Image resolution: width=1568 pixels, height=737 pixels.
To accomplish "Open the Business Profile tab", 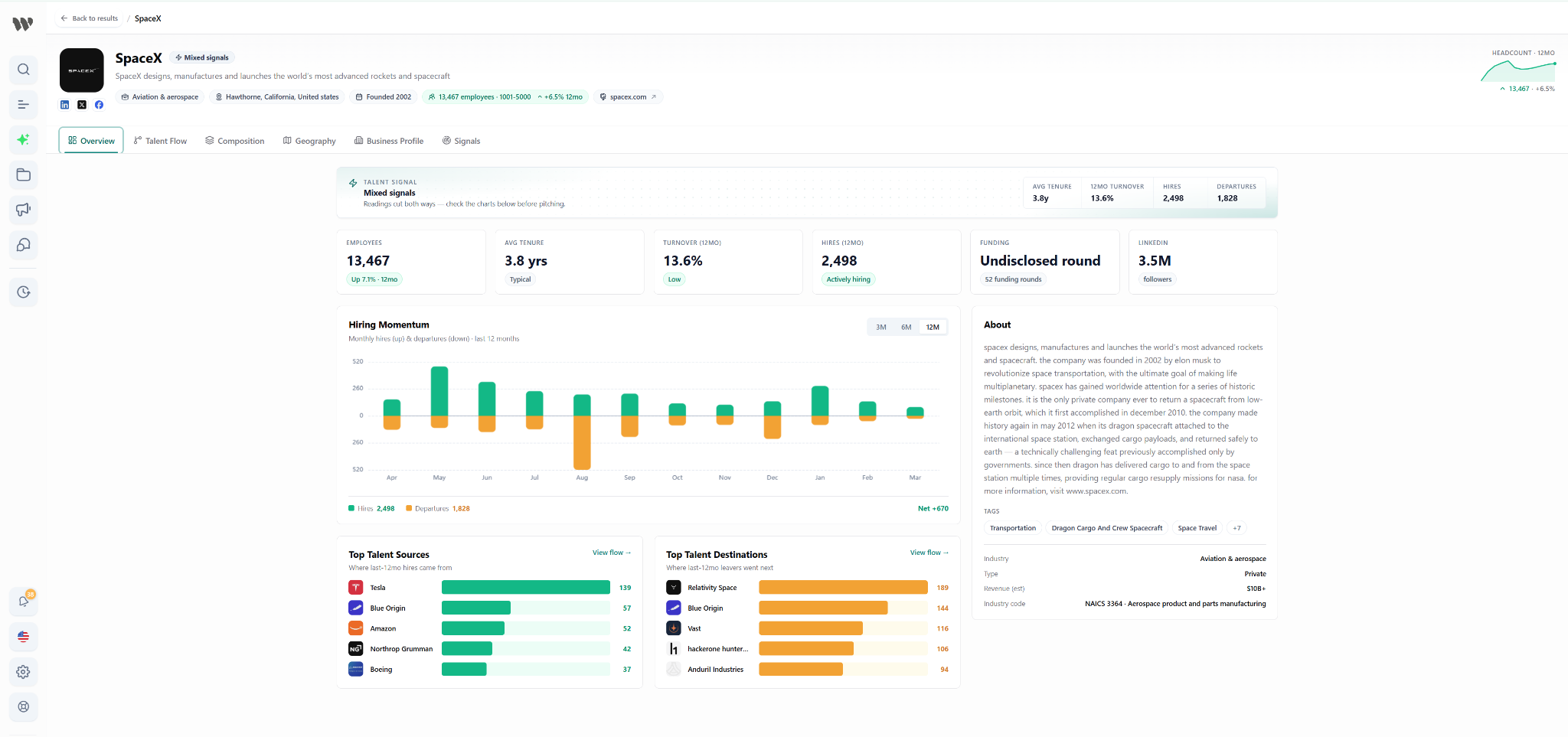I will [x=389, y=141].
